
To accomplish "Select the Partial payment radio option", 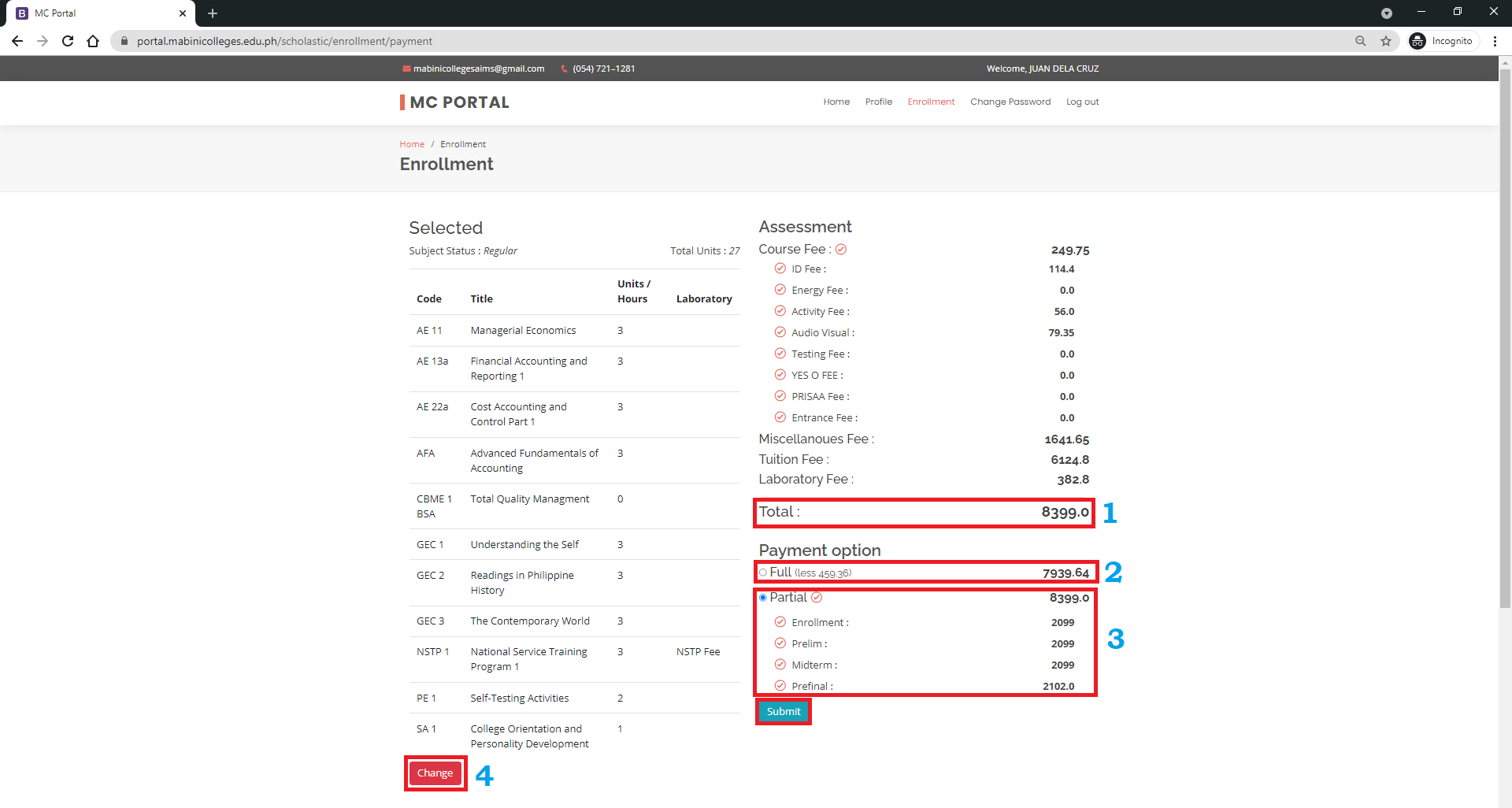I will tap(763, 598).
